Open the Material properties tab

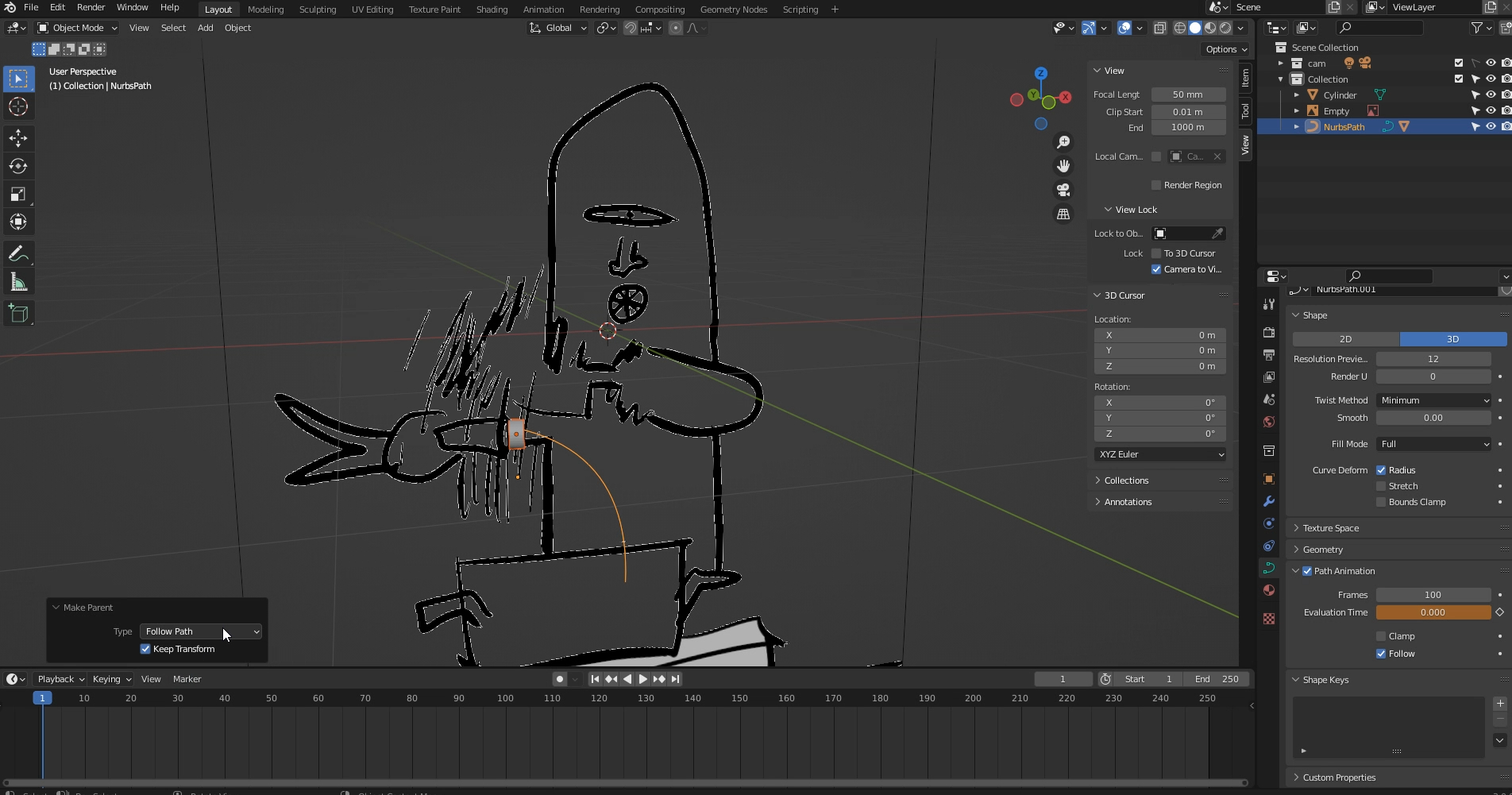1269,590
